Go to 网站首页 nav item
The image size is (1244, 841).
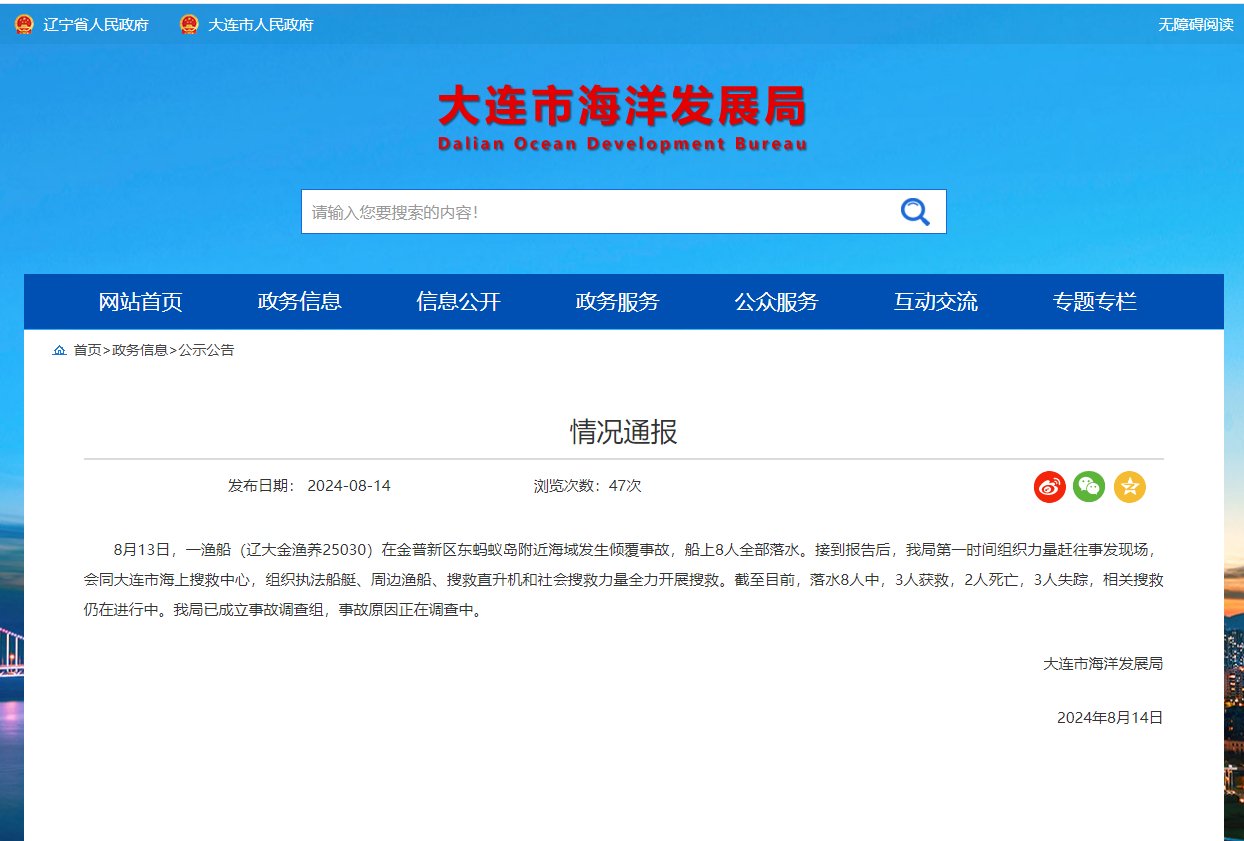tap(140, 302)
